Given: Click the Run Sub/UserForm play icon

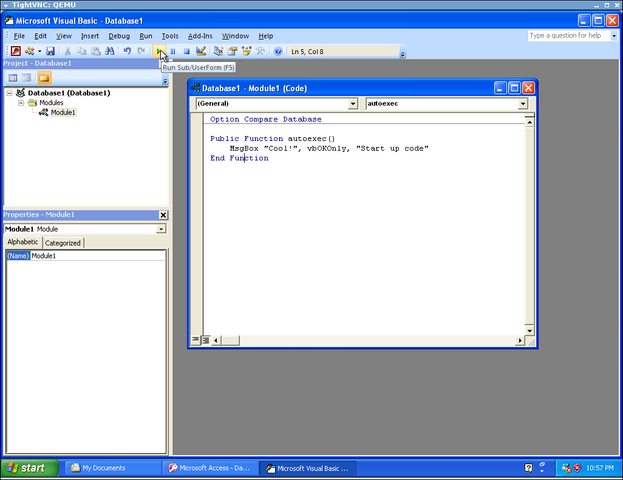Looking at the screenshot, I should [x=159, y=51].
